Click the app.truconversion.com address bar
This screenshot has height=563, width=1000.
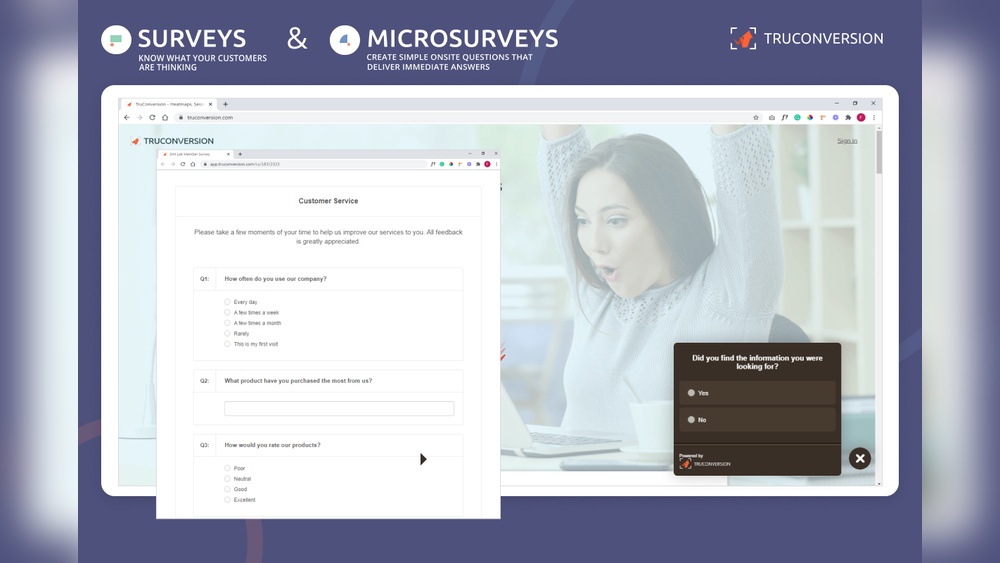(312, 165)
